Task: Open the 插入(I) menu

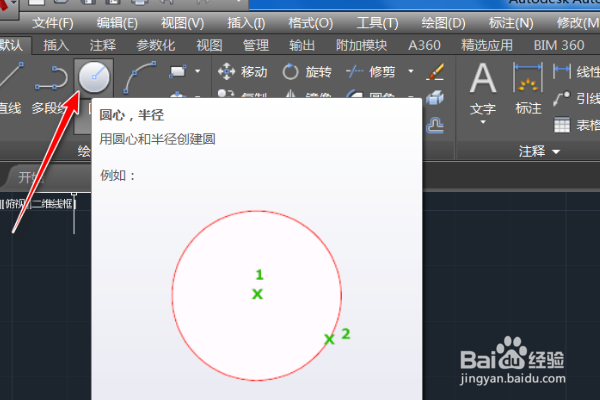Action: click(x=246, y=23)
